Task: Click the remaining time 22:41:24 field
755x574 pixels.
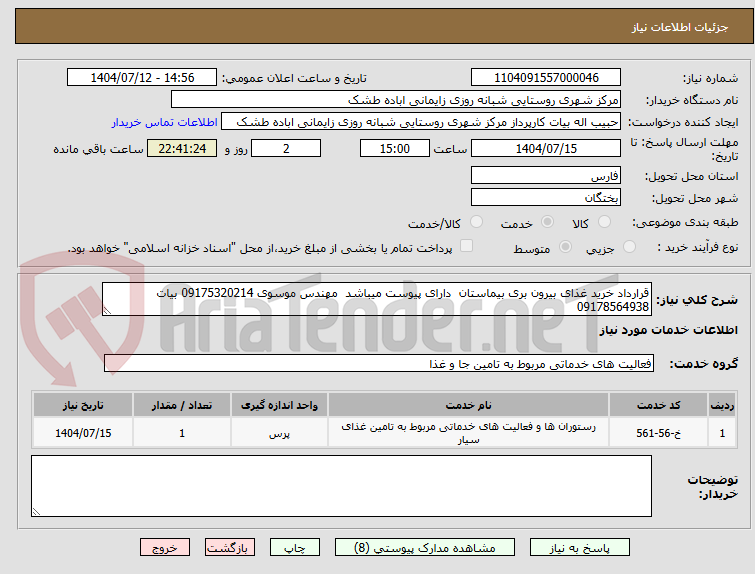Action: point(182,148)
